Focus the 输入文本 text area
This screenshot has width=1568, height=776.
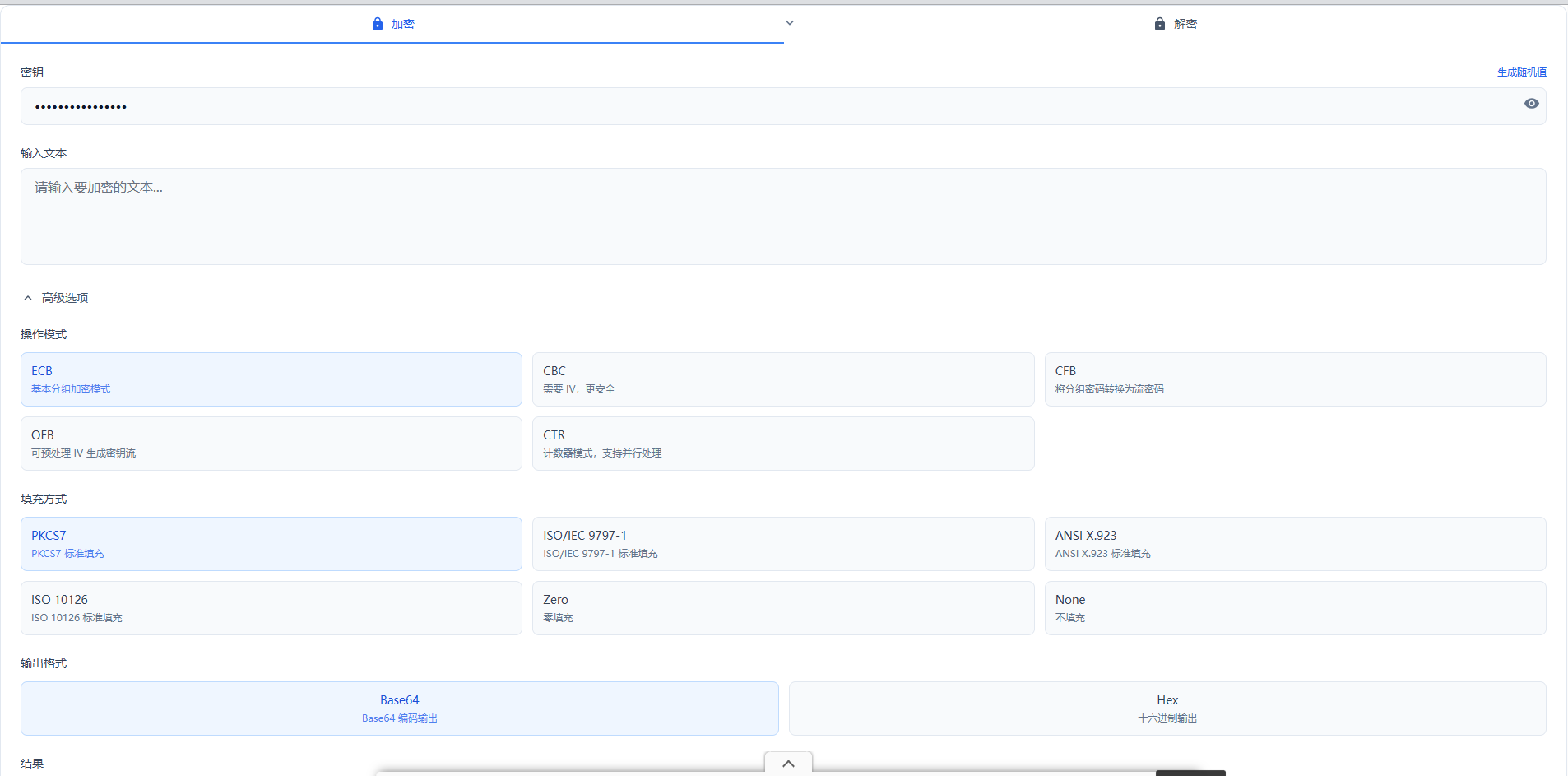click(x=782, y=216)
